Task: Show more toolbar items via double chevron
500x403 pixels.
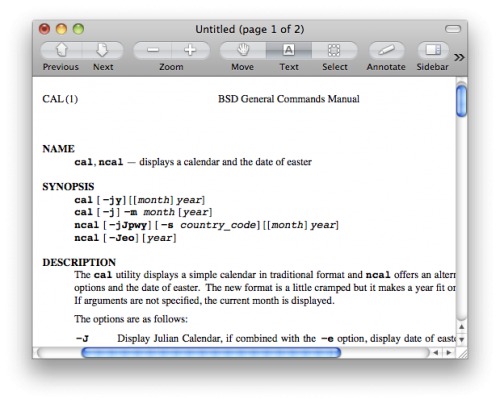Action: coord(459,57)
